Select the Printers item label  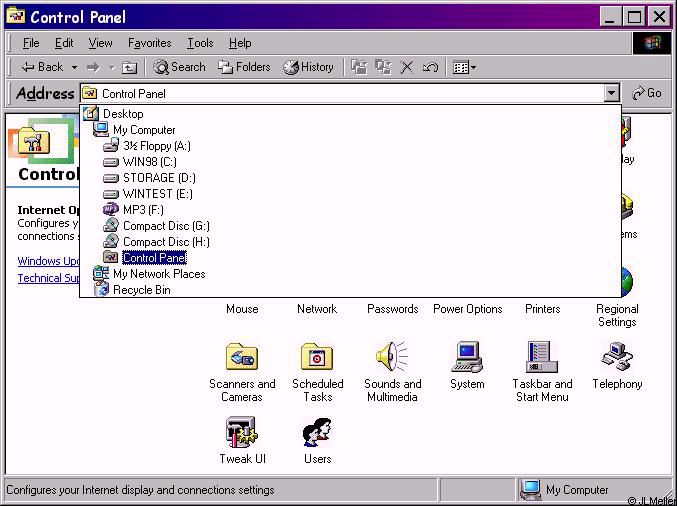coord(543,309)
